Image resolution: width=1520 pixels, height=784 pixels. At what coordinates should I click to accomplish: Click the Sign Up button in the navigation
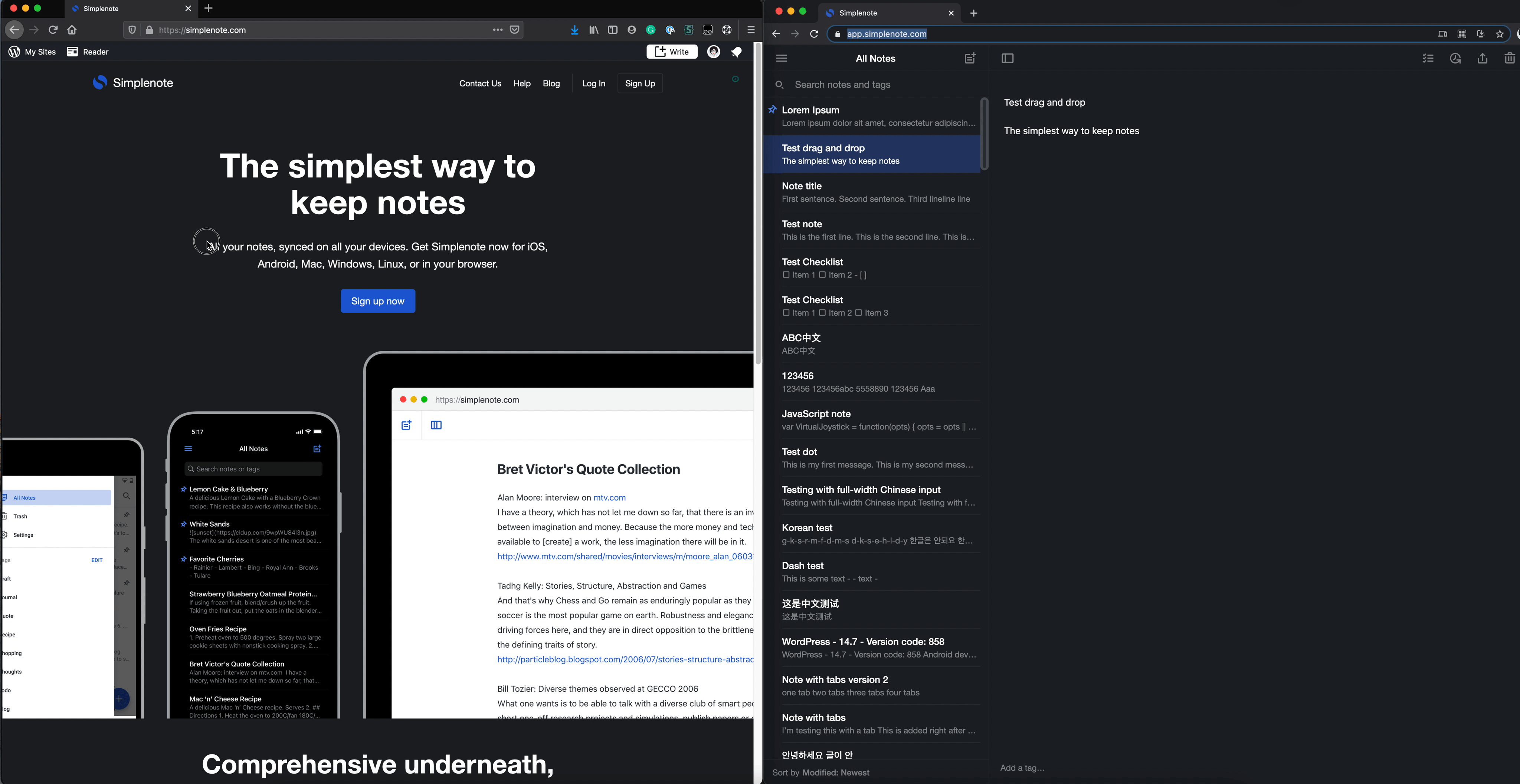click(640, 84)
